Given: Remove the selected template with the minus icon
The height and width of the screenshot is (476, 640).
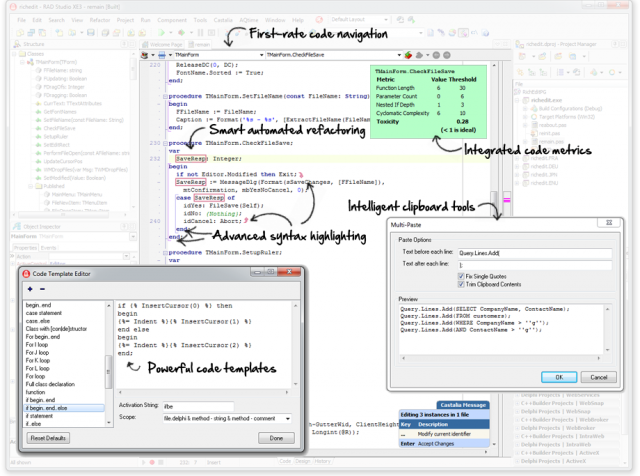Looking at the screenshot, I should tap(42, 289).
